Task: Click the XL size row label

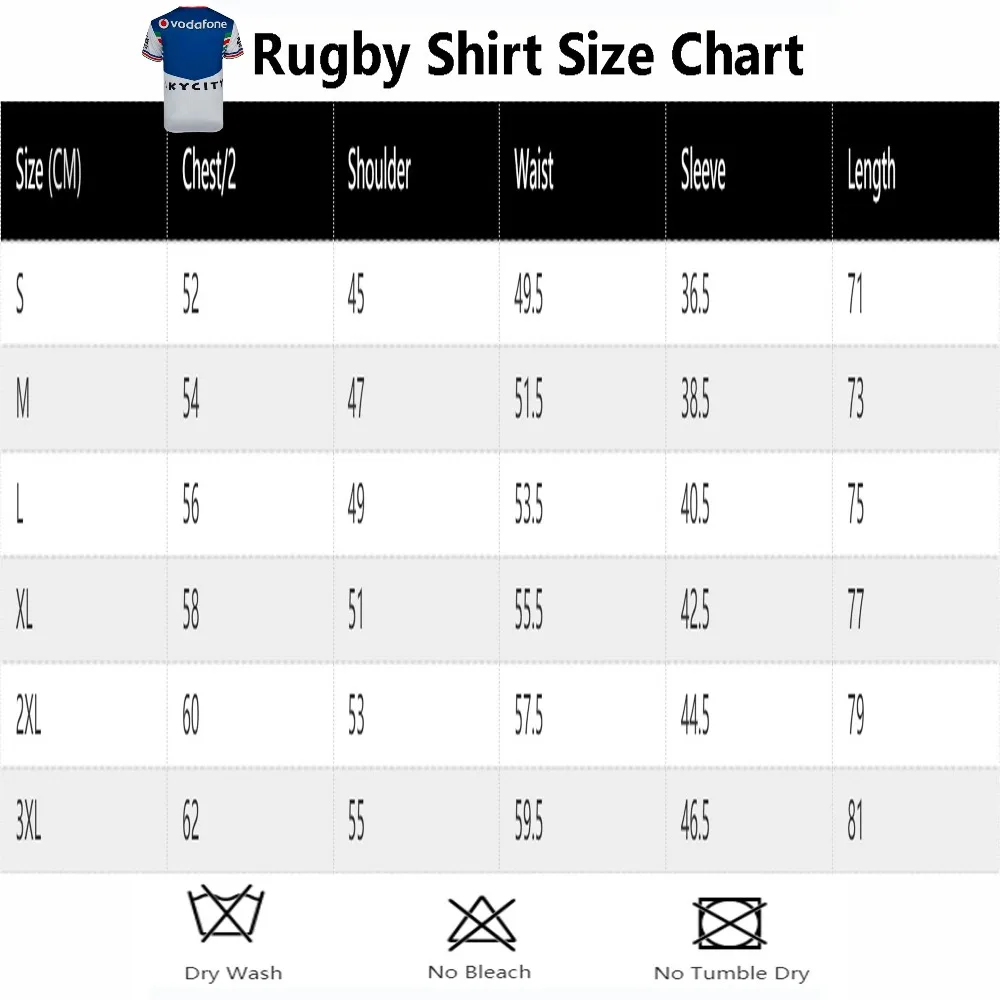Action: click(25, 611)
